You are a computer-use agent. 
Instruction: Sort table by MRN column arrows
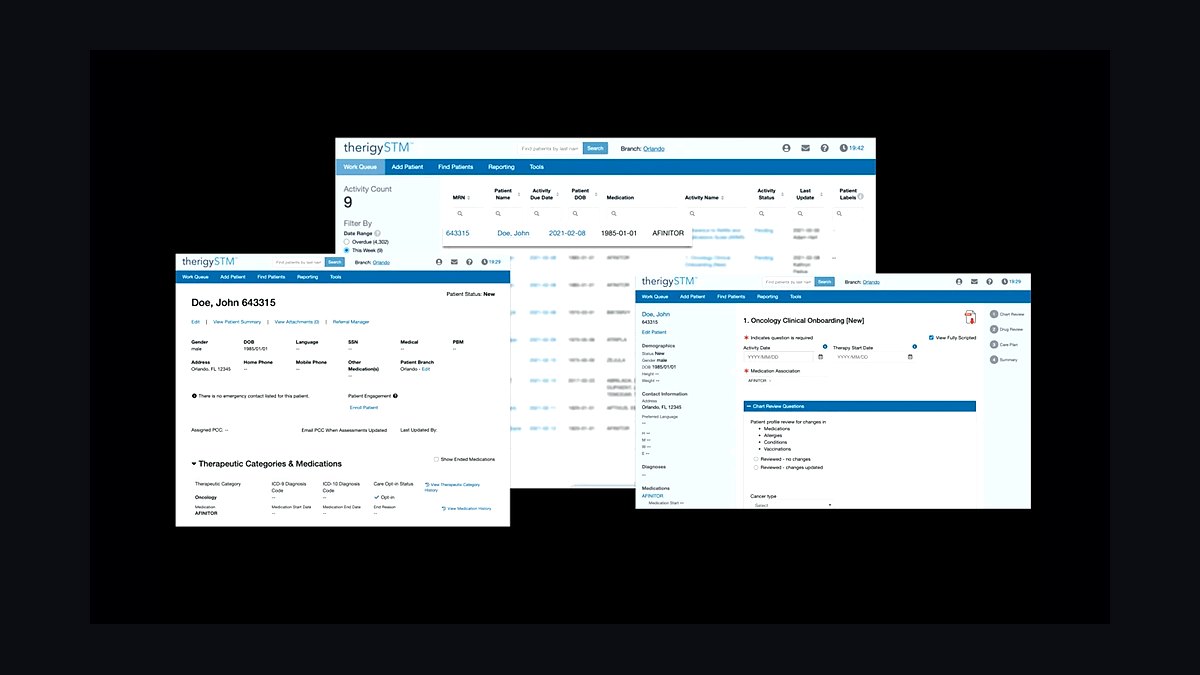click(469, 197)
